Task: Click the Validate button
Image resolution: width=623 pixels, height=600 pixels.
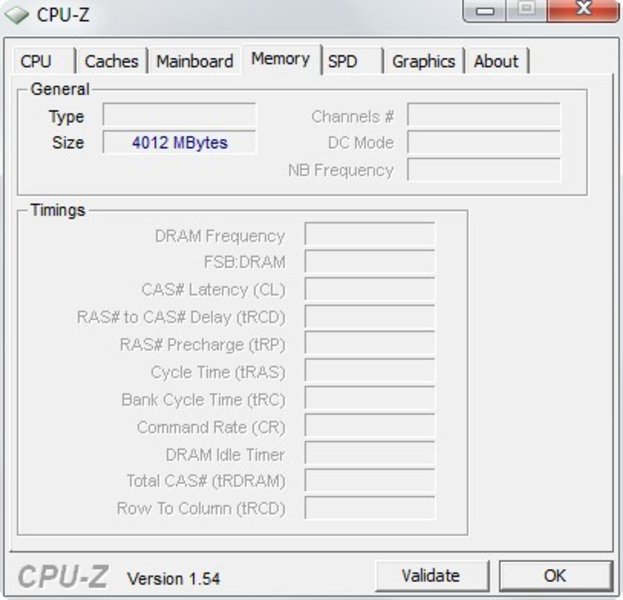Action: point(431,575)
